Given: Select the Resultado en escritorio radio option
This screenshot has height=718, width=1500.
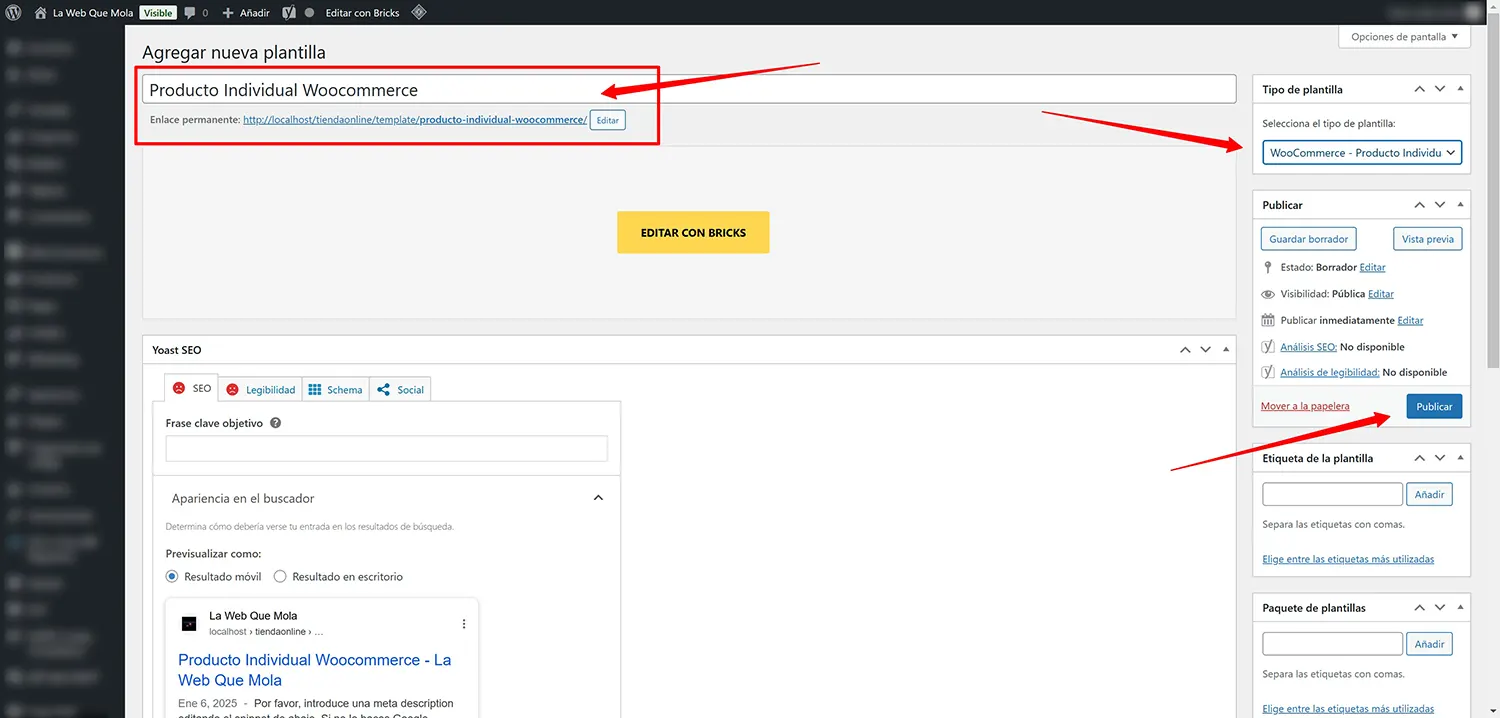Looking at the screenshot, I should tap(280, 576).
